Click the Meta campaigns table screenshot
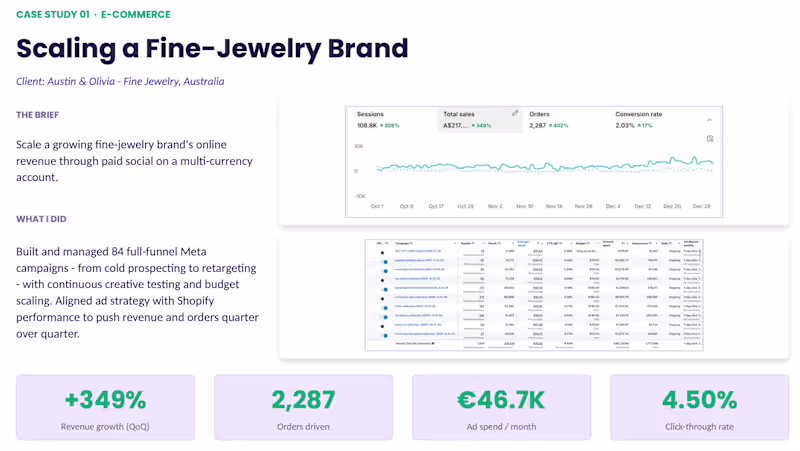Viewport: 800px width, 451px height. click(534, 295)
